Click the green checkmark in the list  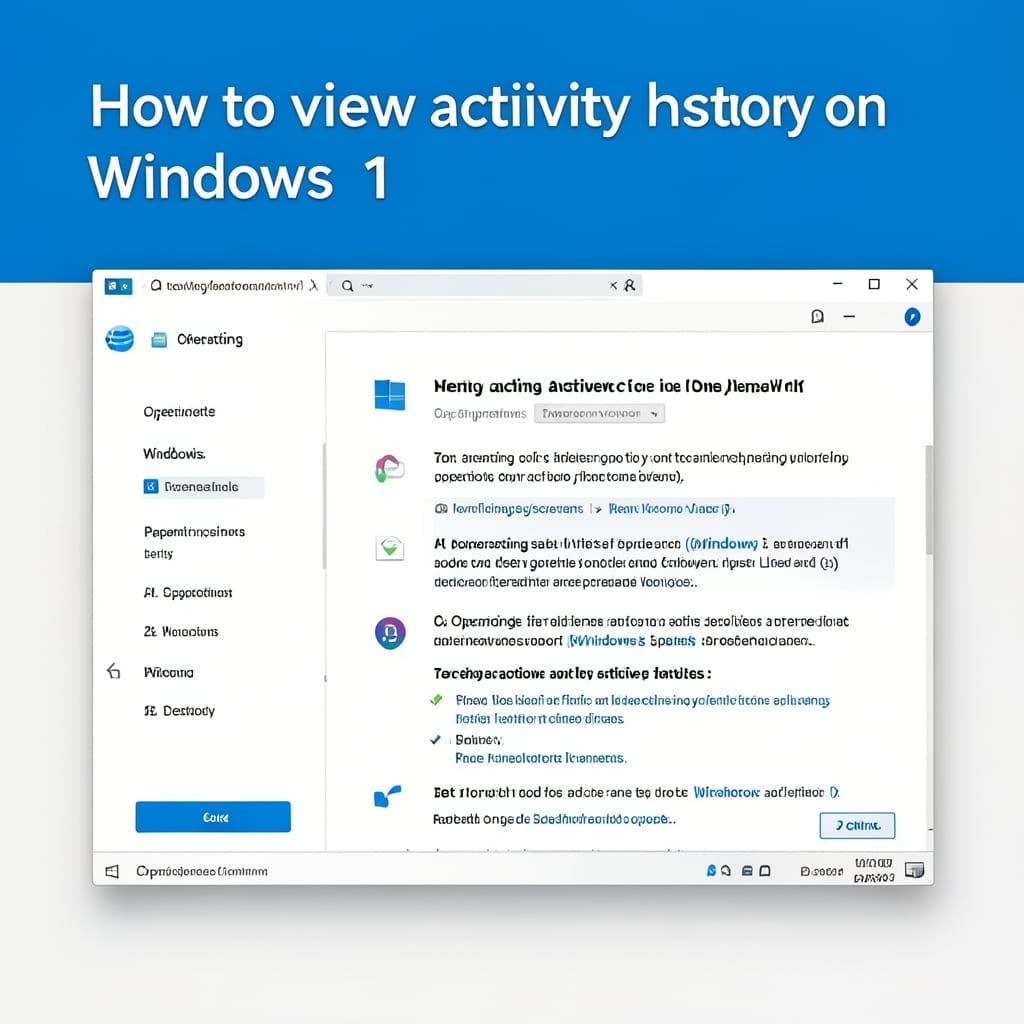(436, 700)
